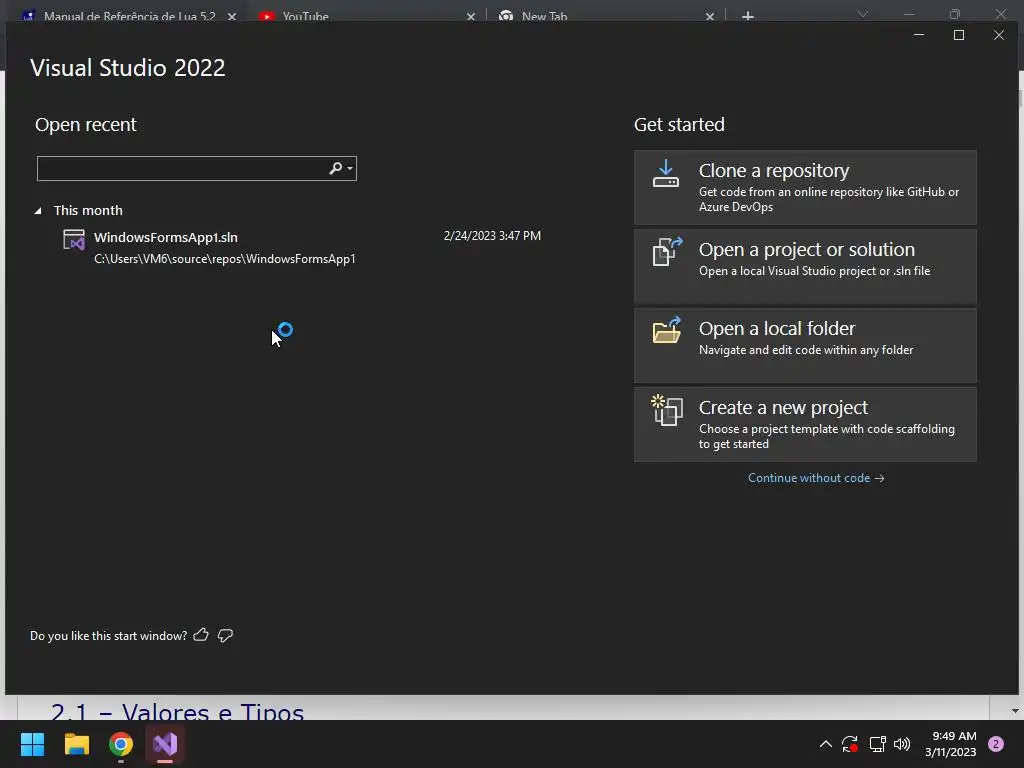The width and height of the screenshot is (1024, 768).
Task: Close the Manual de Referência de Lua tab
Action: click(x=232, y=16)
